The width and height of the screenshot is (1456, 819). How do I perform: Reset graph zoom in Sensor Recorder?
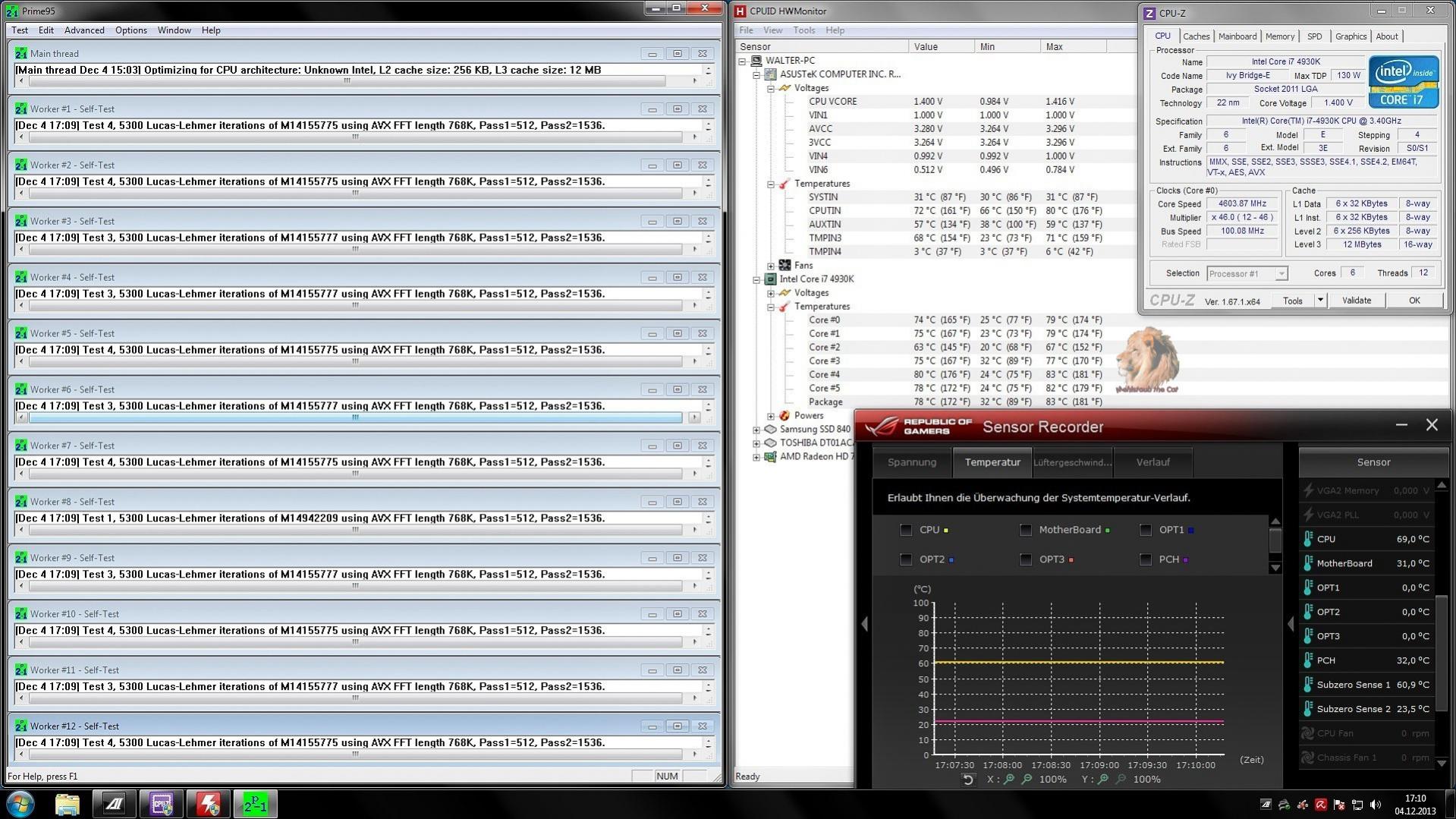click(967, 780)
